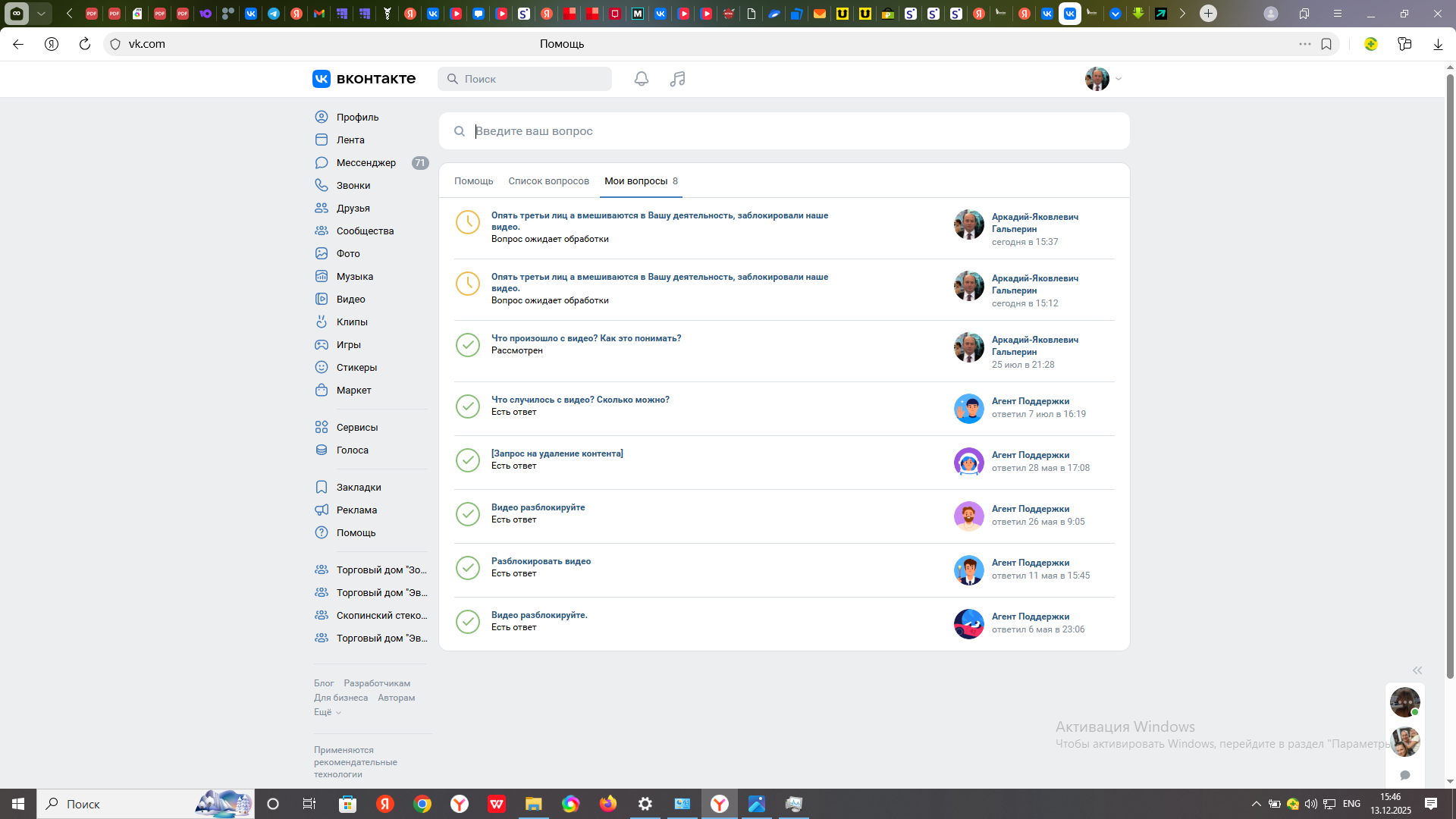The height and width of the screenshot is (819, 1456).
Task: Open Windows Settings gear in the taskbar
Action: (645, 804)
